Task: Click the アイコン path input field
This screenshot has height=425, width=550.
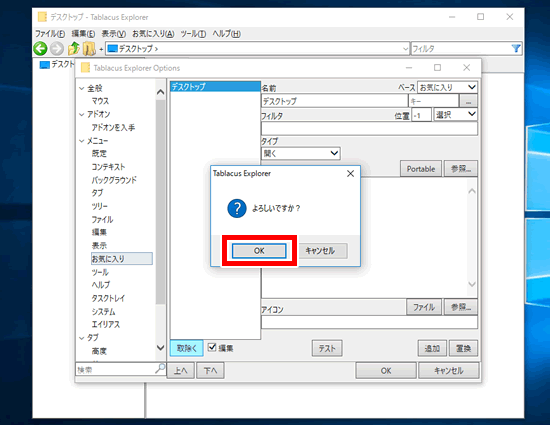Action: pyautogui.click(x=369, y=322)
